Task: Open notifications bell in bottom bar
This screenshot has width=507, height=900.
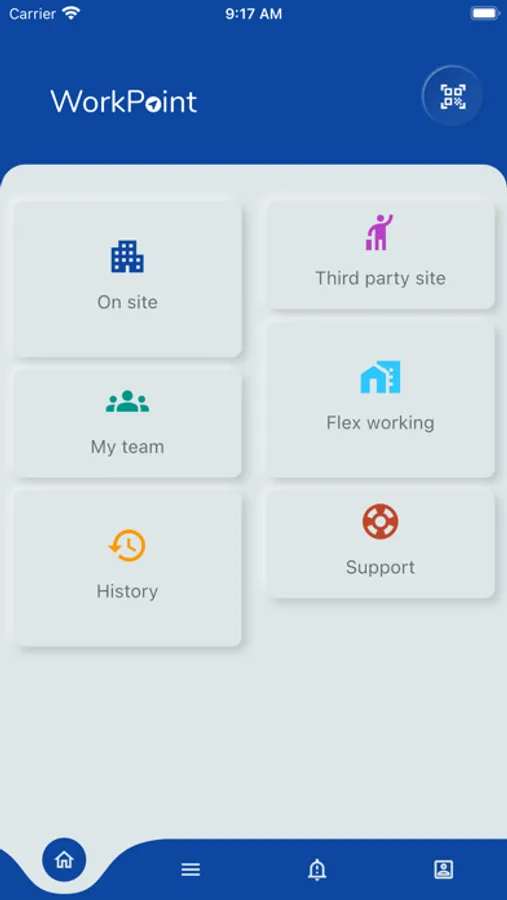Action: tap(316, 870)
